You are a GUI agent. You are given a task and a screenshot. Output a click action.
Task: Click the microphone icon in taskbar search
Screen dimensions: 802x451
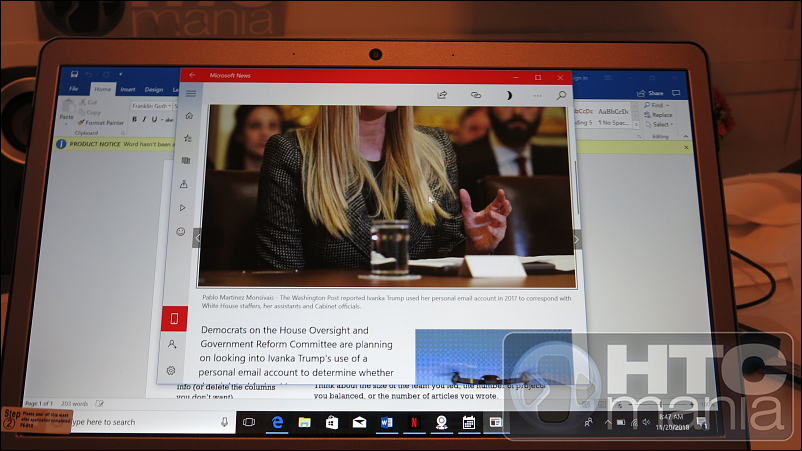point(224,422)
